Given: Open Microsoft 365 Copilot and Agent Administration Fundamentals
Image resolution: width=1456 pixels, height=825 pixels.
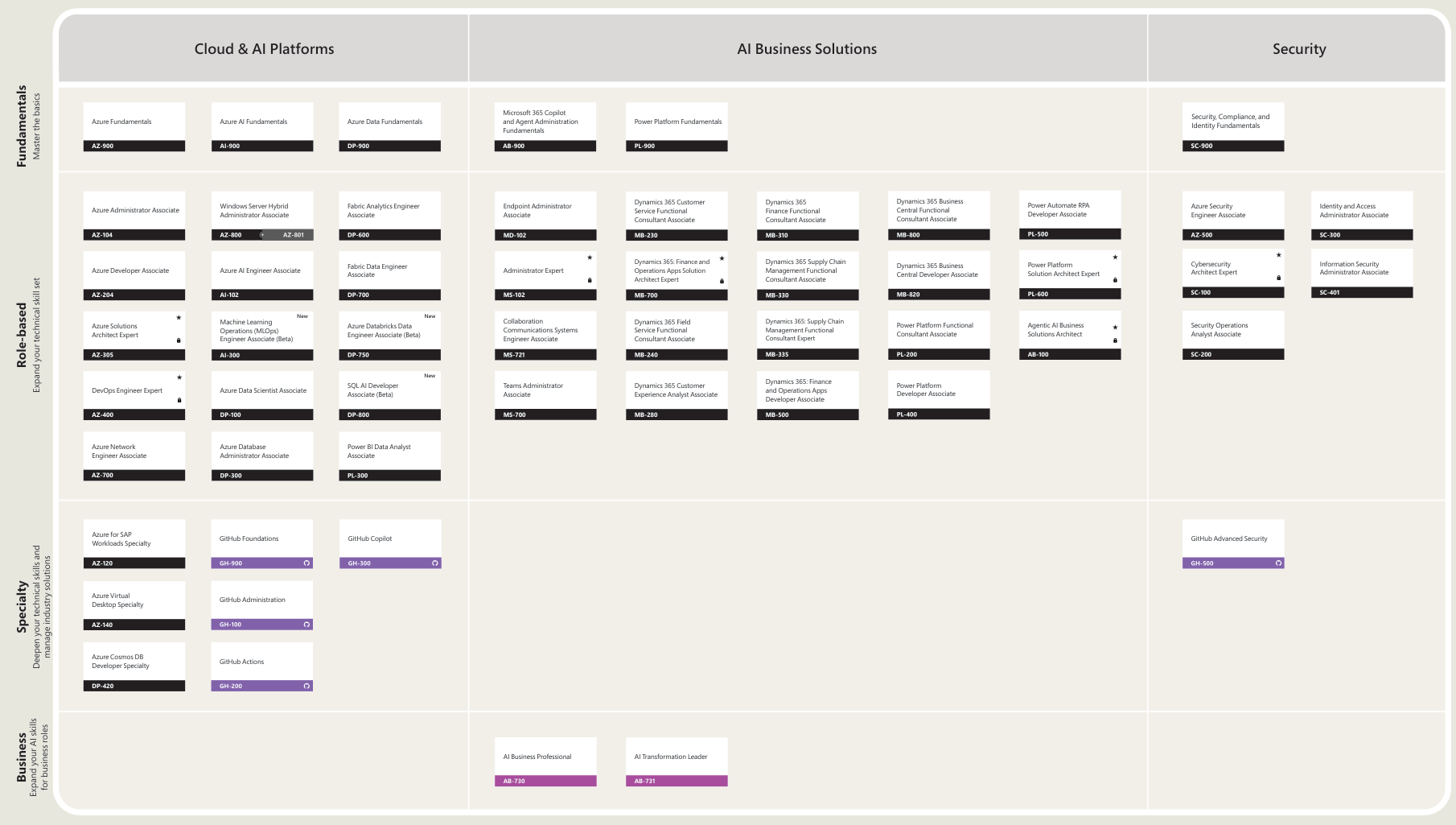Looking at the screenshot, I should pyautogui.click(x=545, y=126).
